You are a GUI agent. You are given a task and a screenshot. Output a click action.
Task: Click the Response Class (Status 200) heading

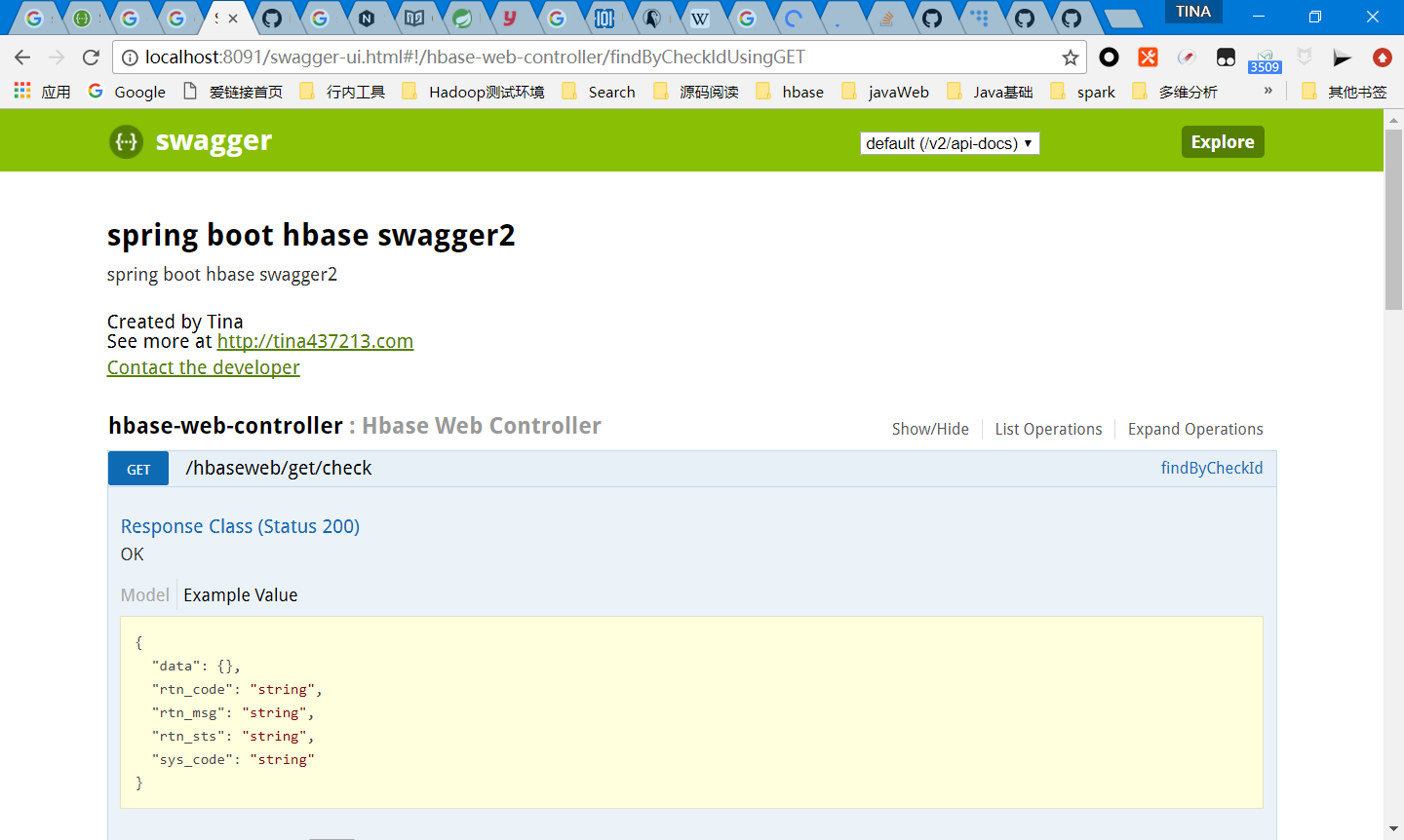point(240,526)
